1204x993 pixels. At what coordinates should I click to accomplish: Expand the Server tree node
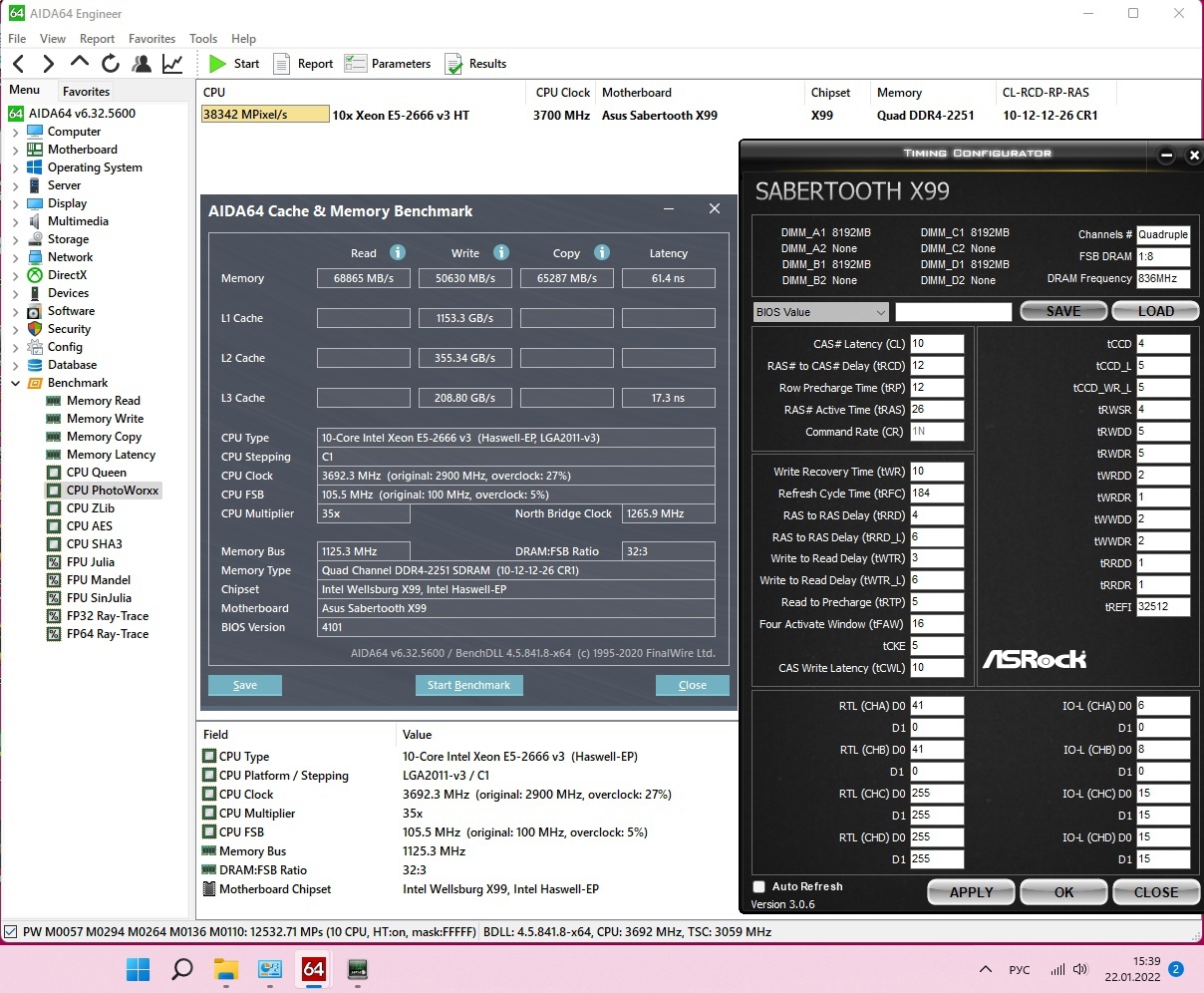pos(15,185)
